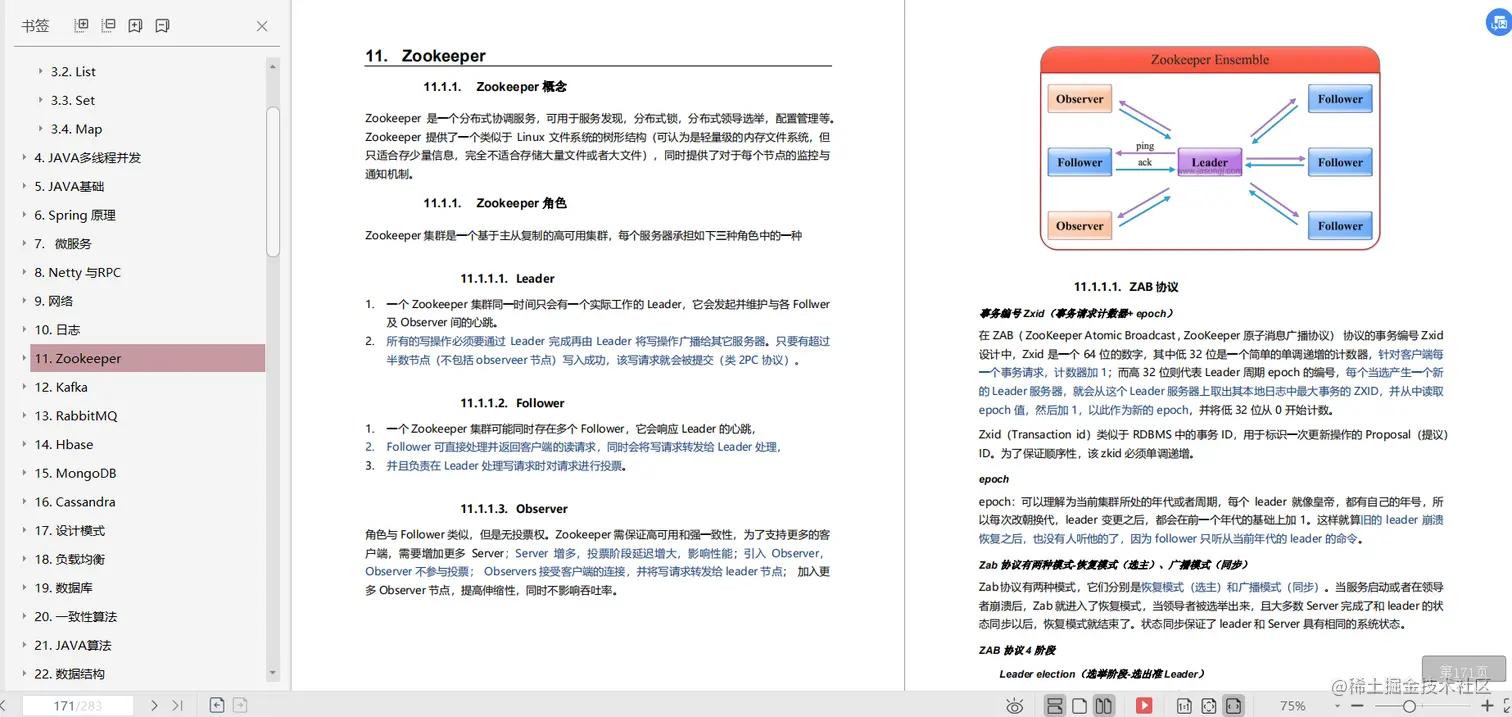Switch to single page layout
Viewport: 1512px width, 717px height.
tap(1081, 705)
